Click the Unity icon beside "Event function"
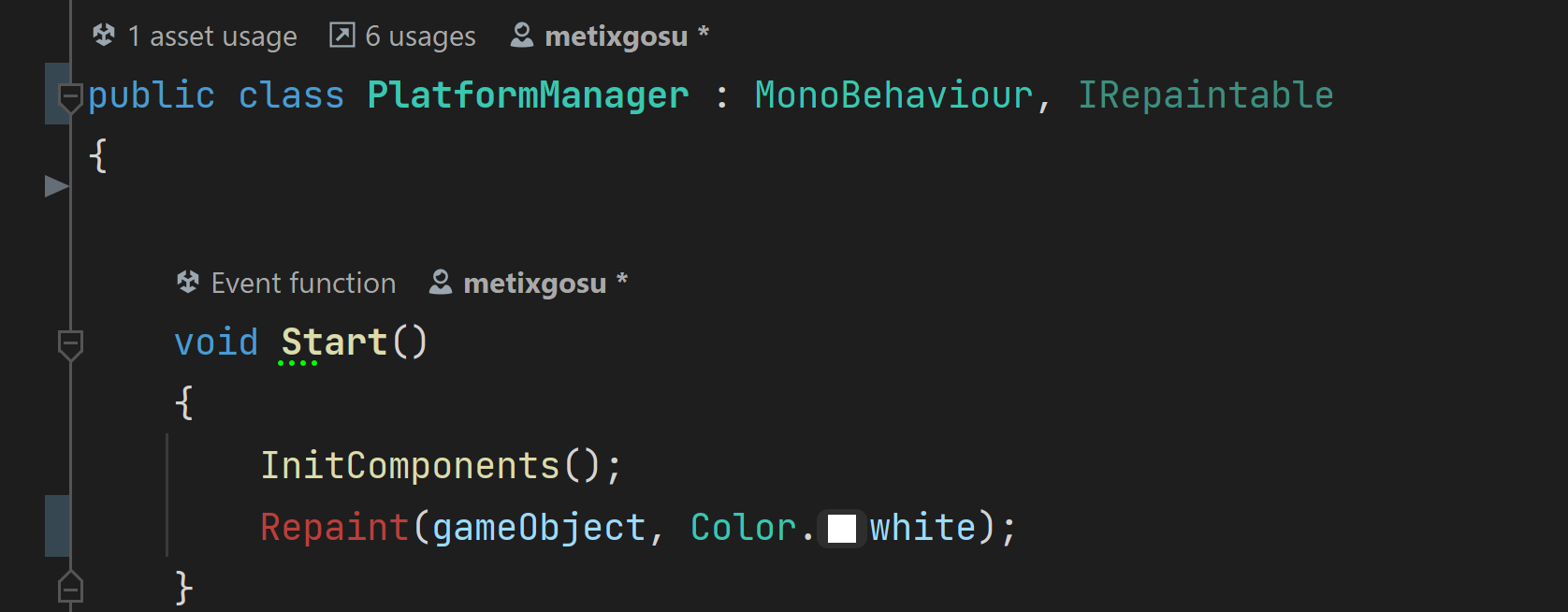This screenshot has height=612, width=1568. [x=188, y=283]
